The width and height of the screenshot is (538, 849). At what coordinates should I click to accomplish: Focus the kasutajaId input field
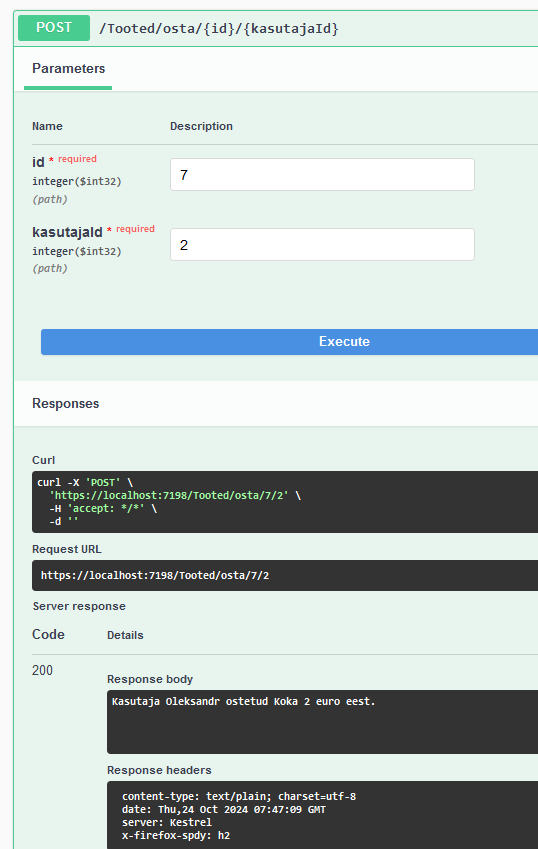click(x=322, y=245)
